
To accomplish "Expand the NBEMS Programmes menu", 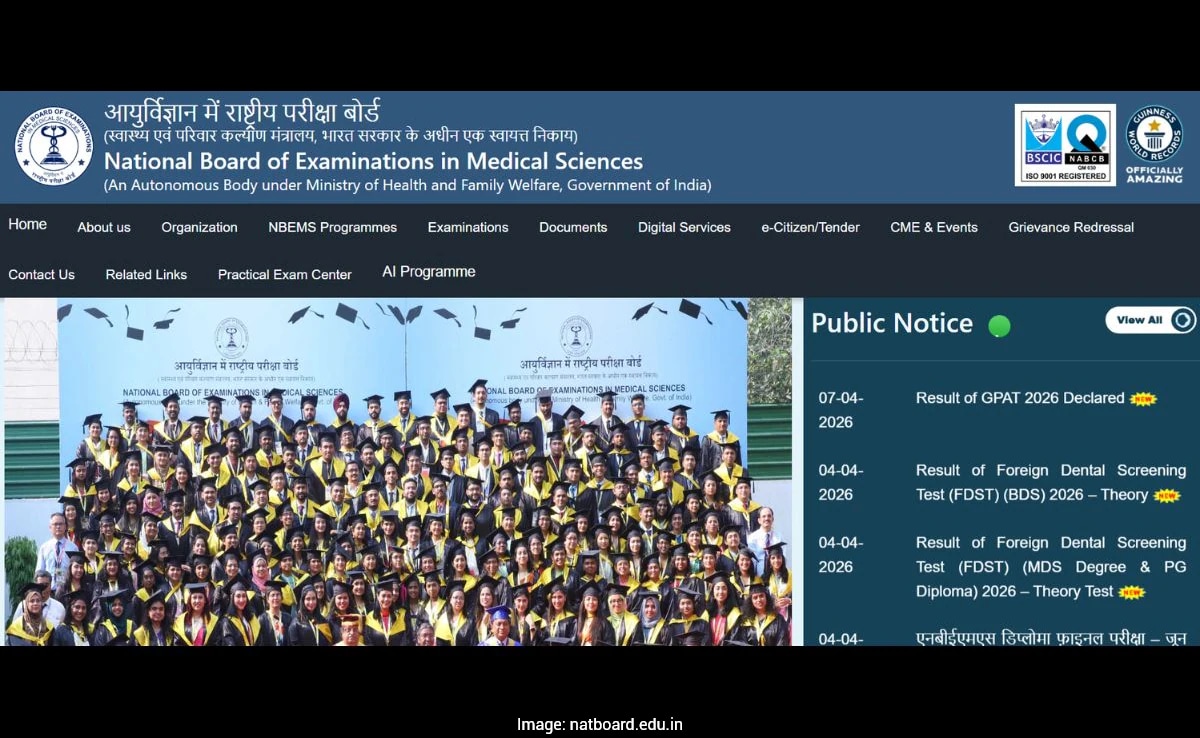I will point(332,228).
